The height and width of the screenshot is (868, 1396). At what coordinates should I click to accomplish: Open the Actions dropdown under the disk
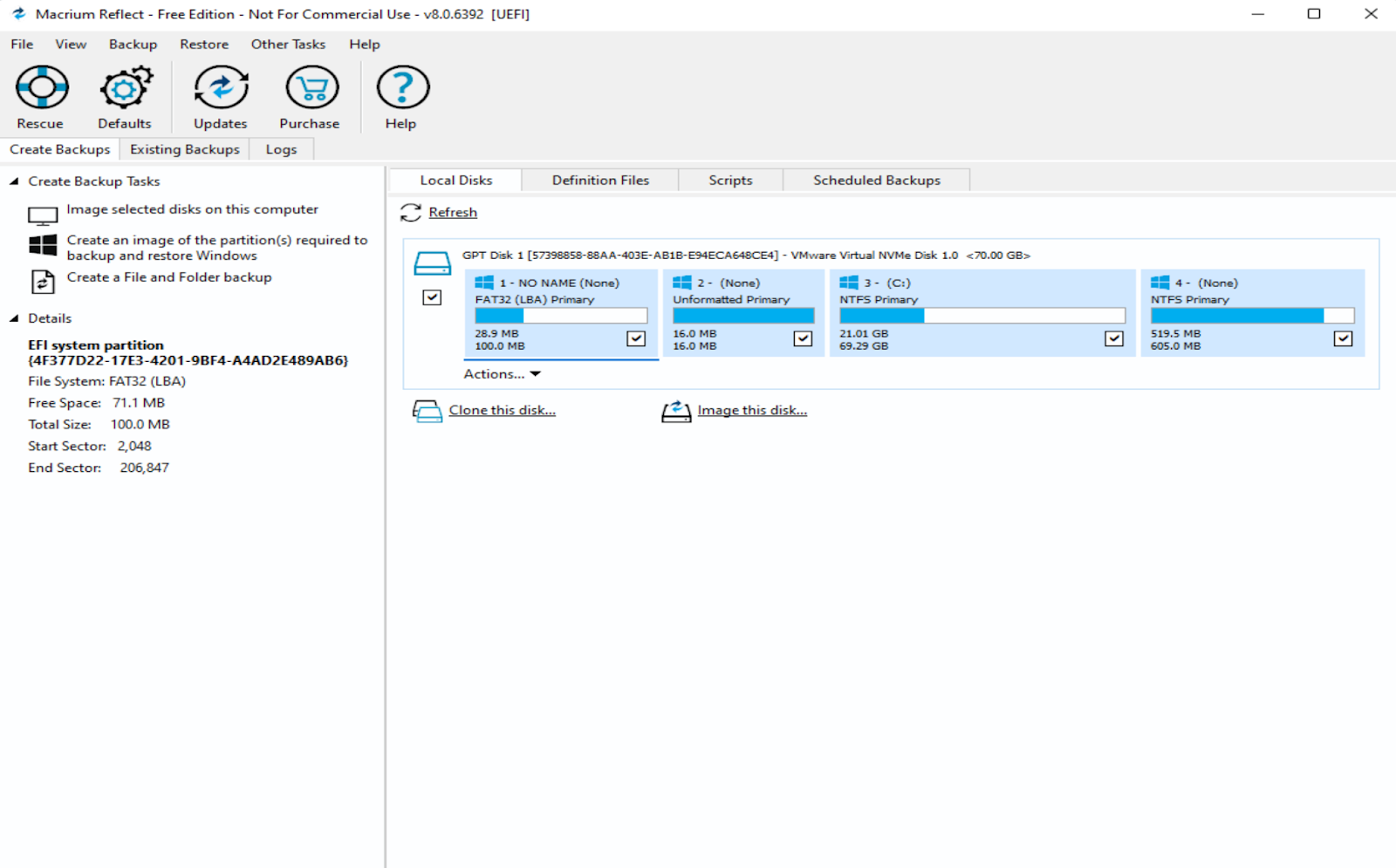coord(503,374)
